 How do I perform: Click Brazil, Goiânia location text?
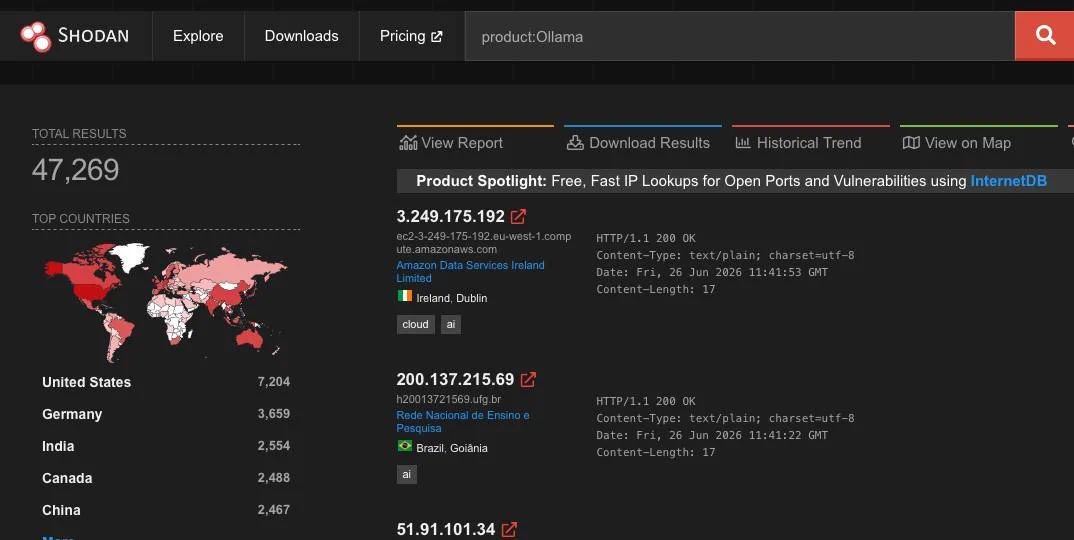click(452, 448)
